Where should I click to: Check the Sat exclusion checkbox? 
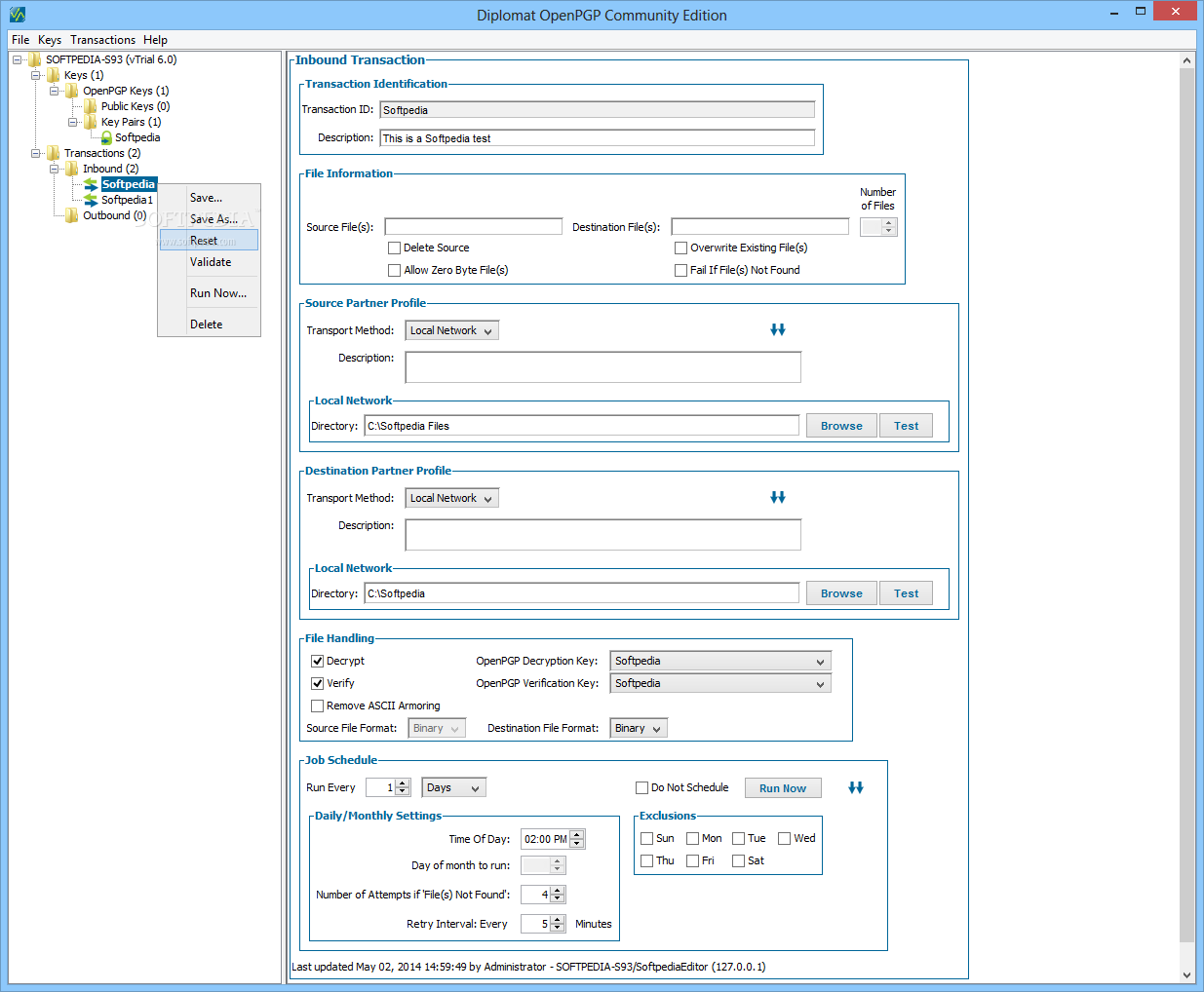[x=738, y=860]
